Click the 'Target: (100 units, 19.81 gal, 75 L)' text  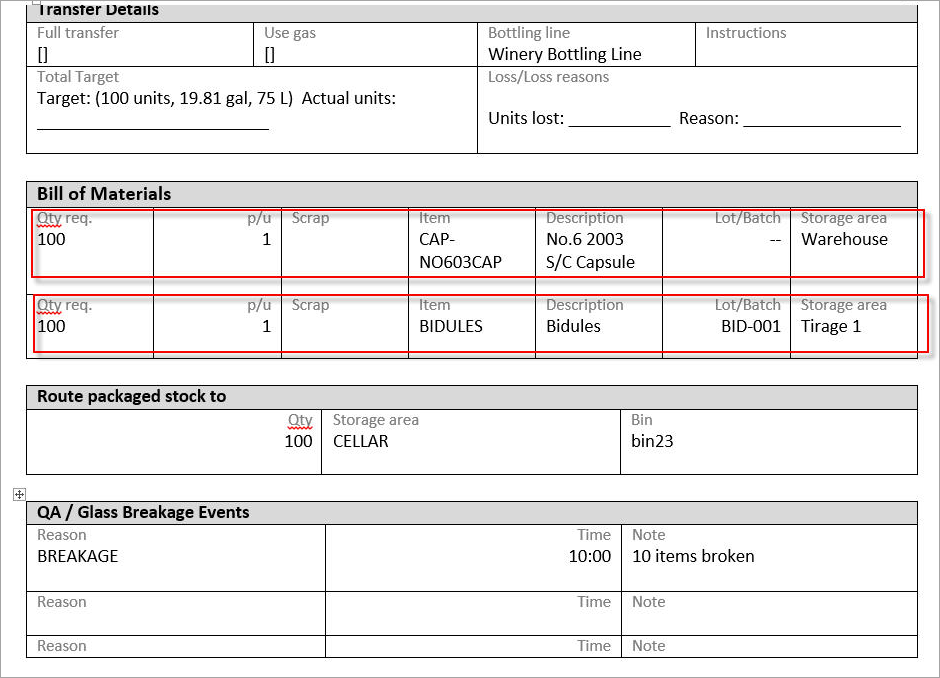point(165,98)
